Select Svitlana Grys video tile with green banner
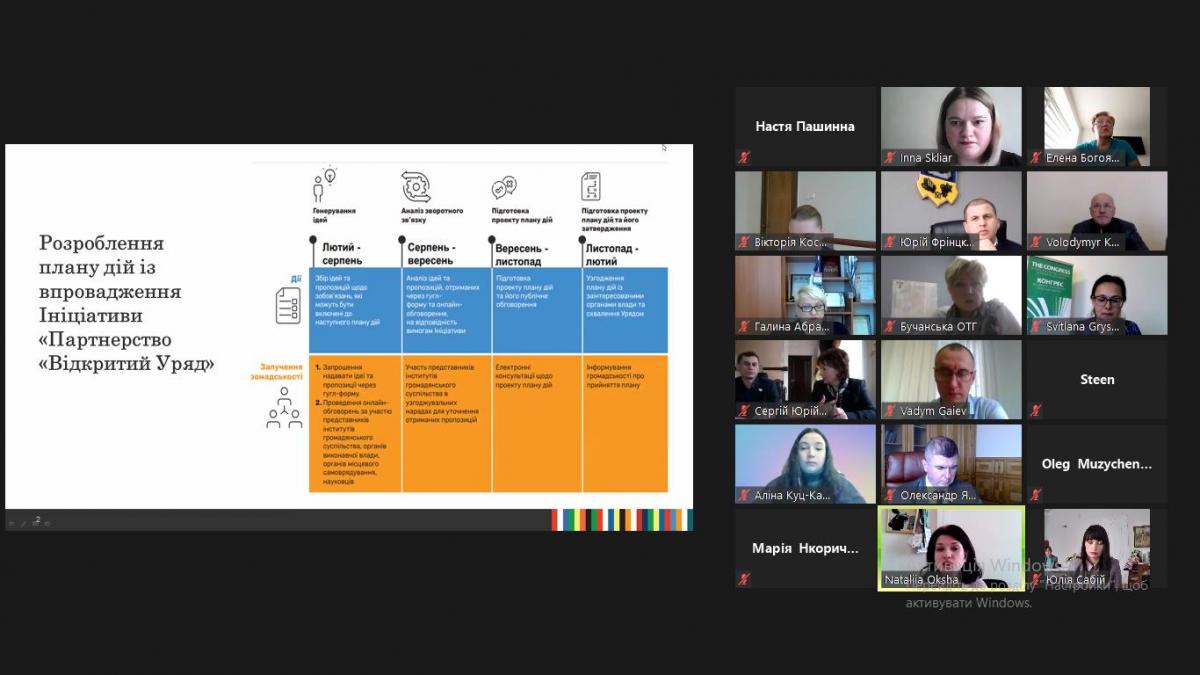 1097,294
